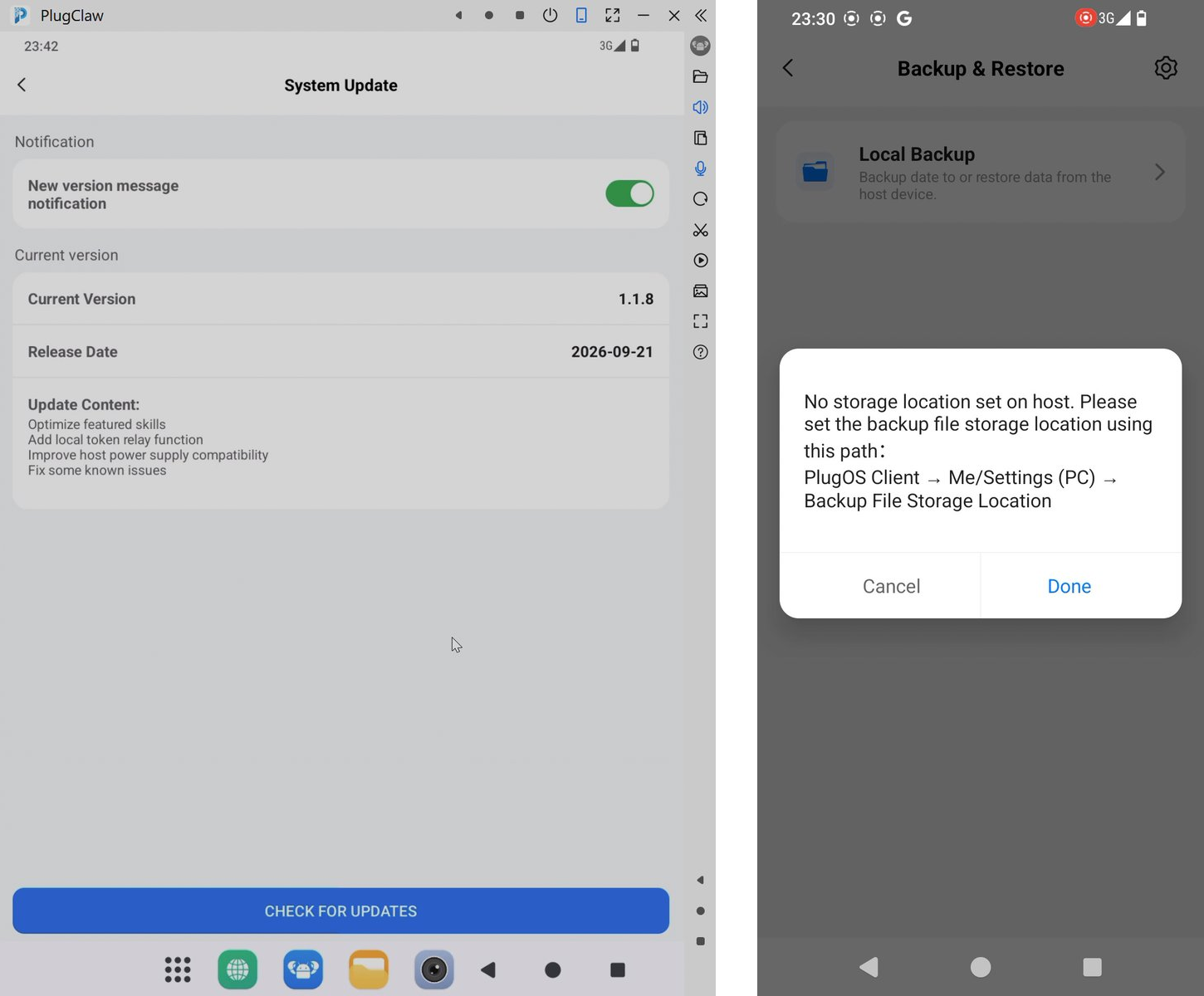The image size is (1204, 996).
Task: Click the back triangle in PlugClaw title bar
Action: (458, 15)
